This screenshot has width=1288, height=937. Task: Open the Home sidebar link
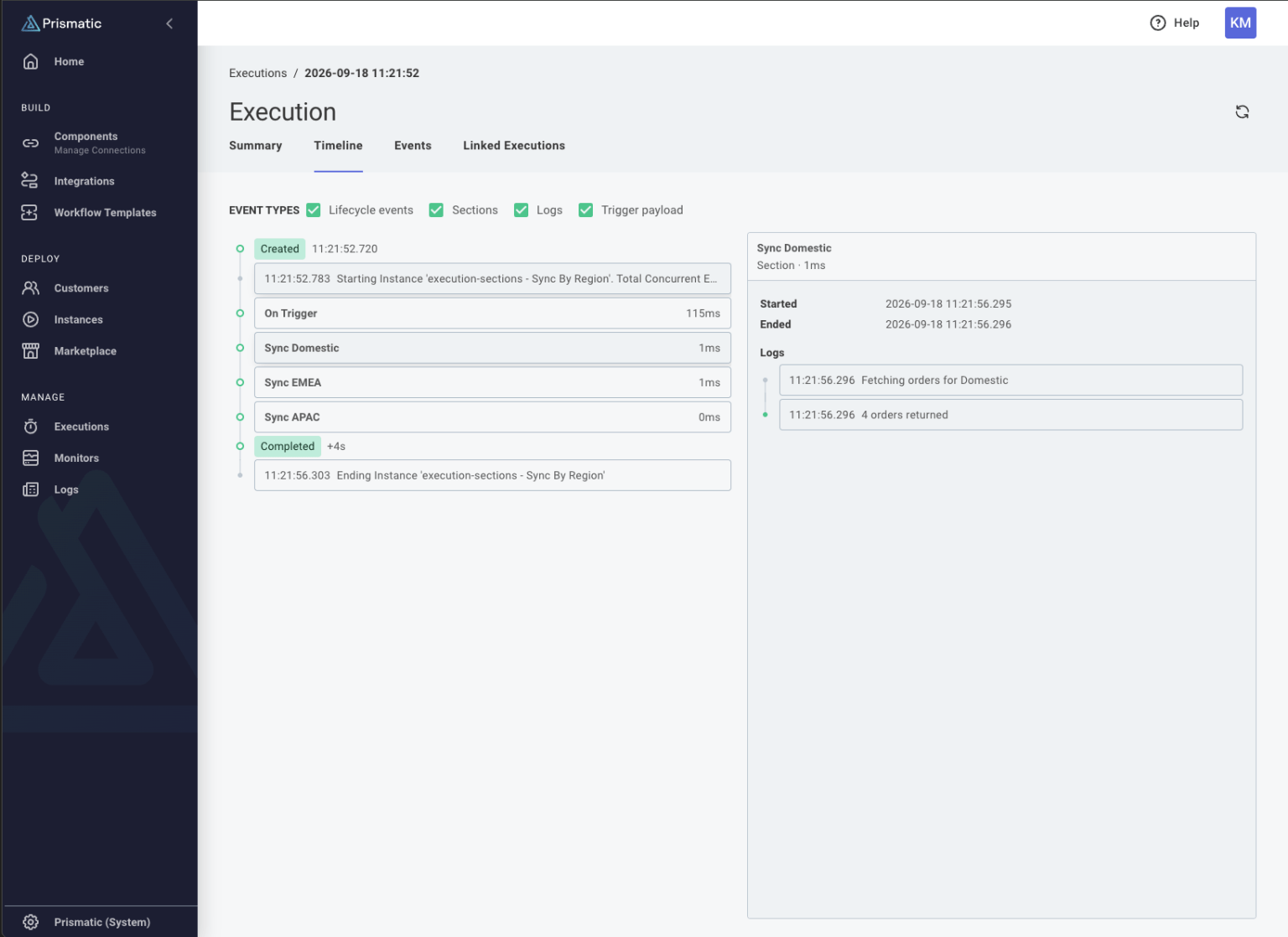[x=69, y=61]
